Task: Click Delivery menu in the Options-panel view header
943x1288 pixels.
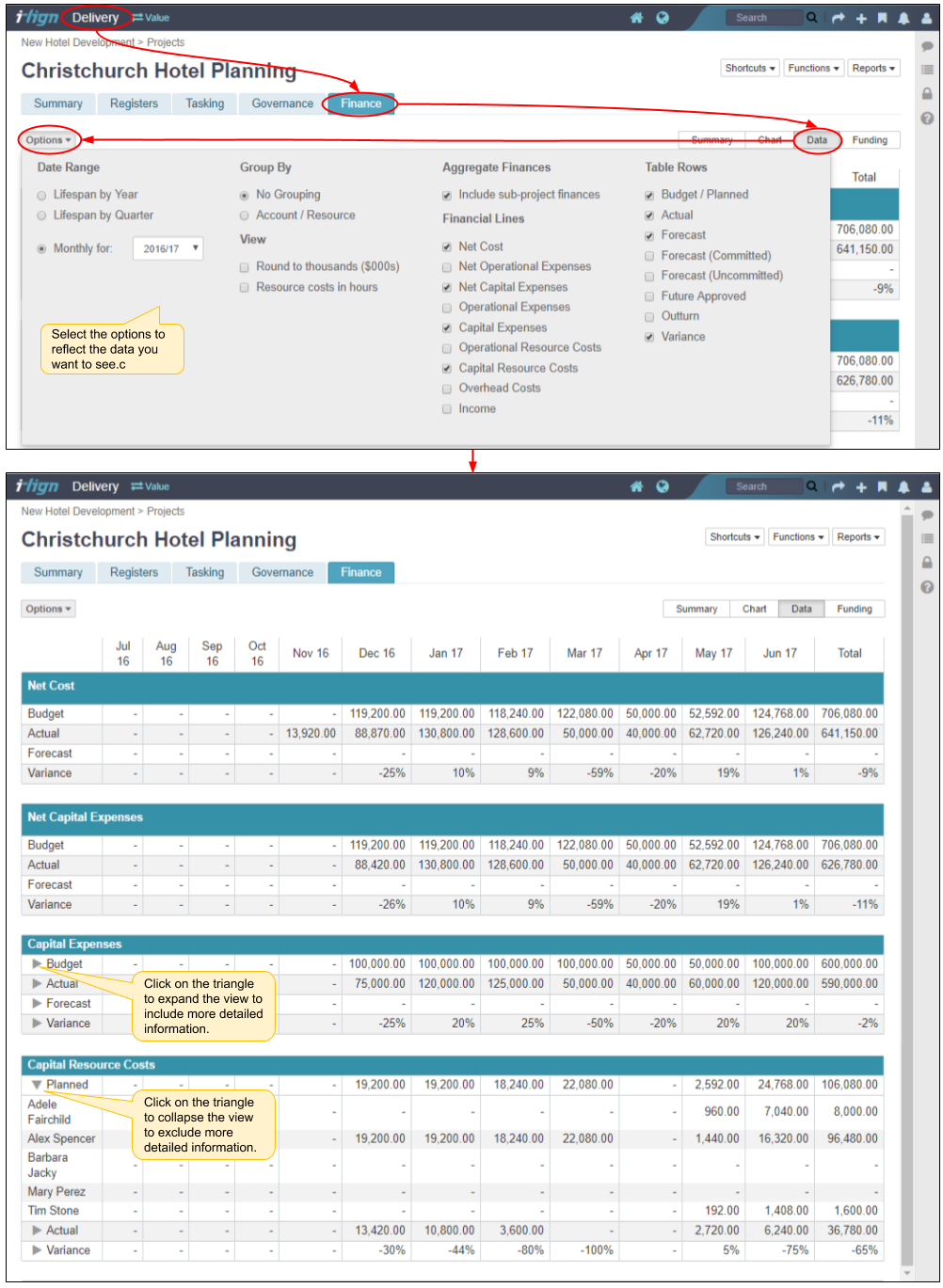Action: pos(96,18)
